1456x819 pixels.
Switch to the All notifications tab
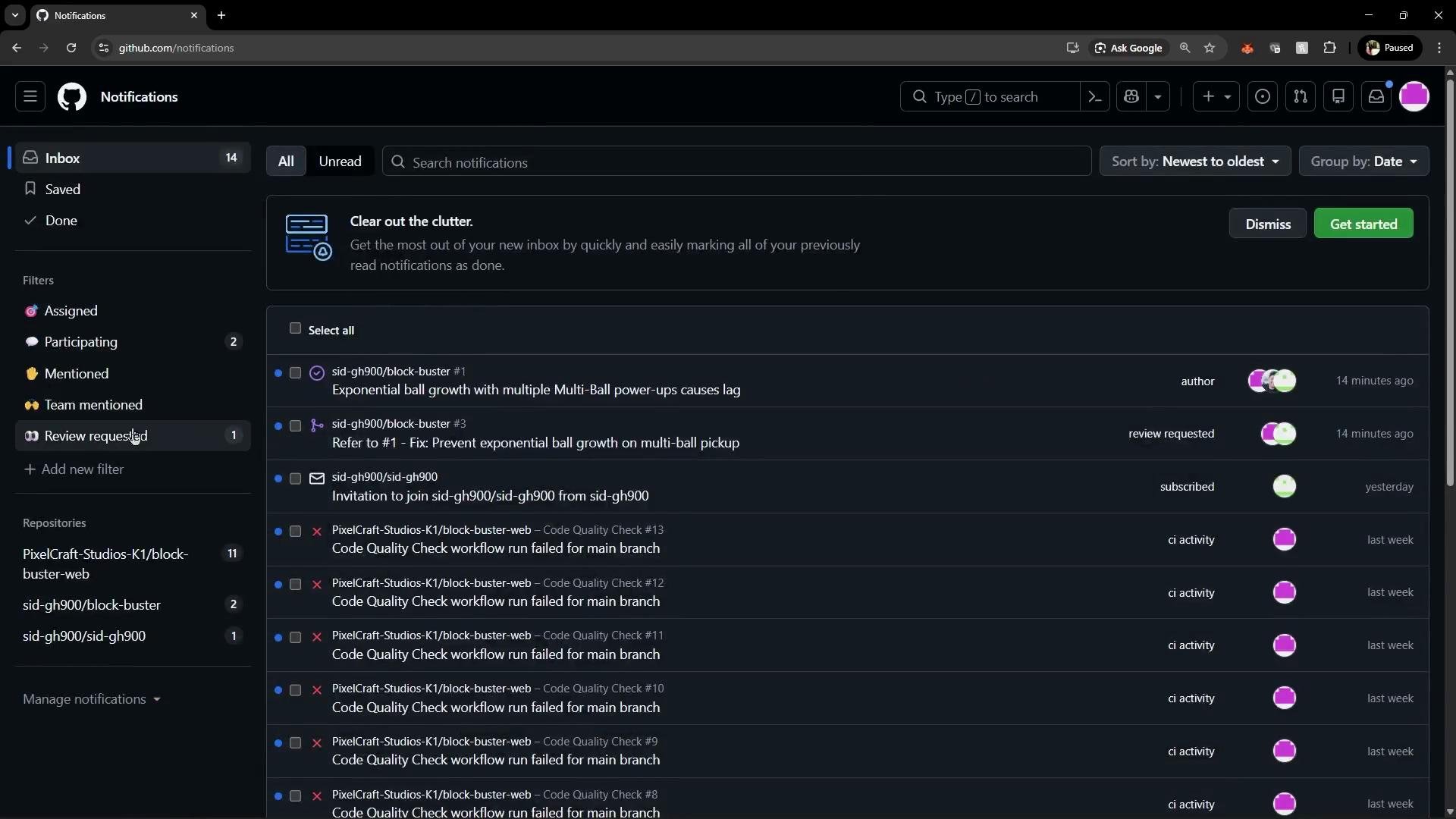pyautogui.click(x=286, y=162)
